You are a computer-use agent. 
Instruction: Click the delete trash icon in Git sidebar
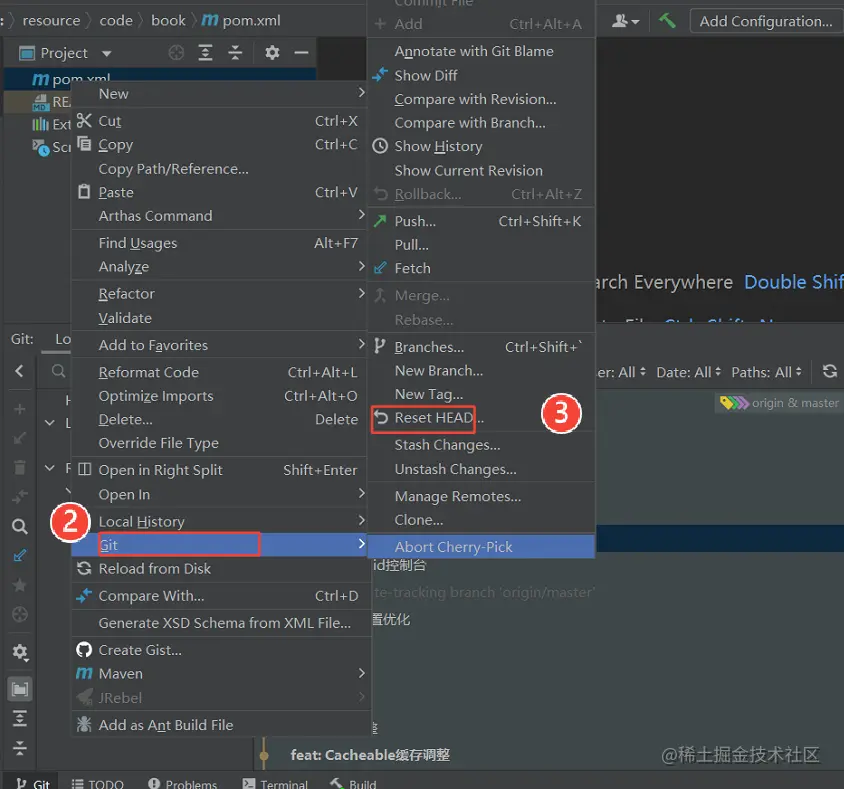click(20, 467)
